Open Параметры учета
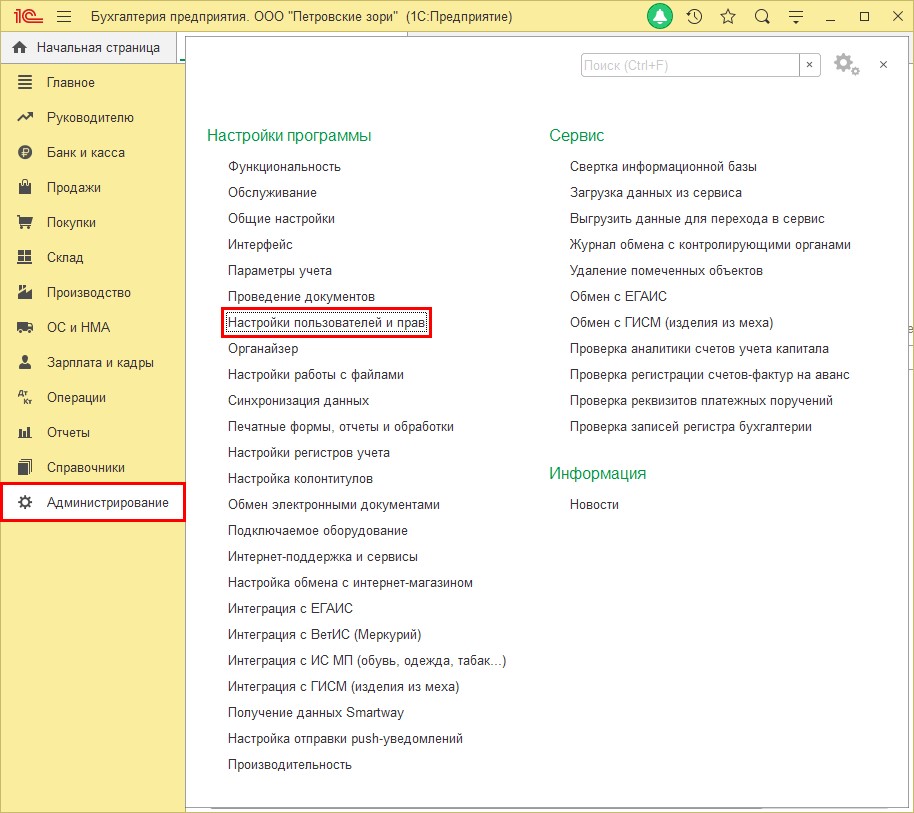Image resolution: width=914 pixels, height=813 pixels. click(x=280, y=270)
